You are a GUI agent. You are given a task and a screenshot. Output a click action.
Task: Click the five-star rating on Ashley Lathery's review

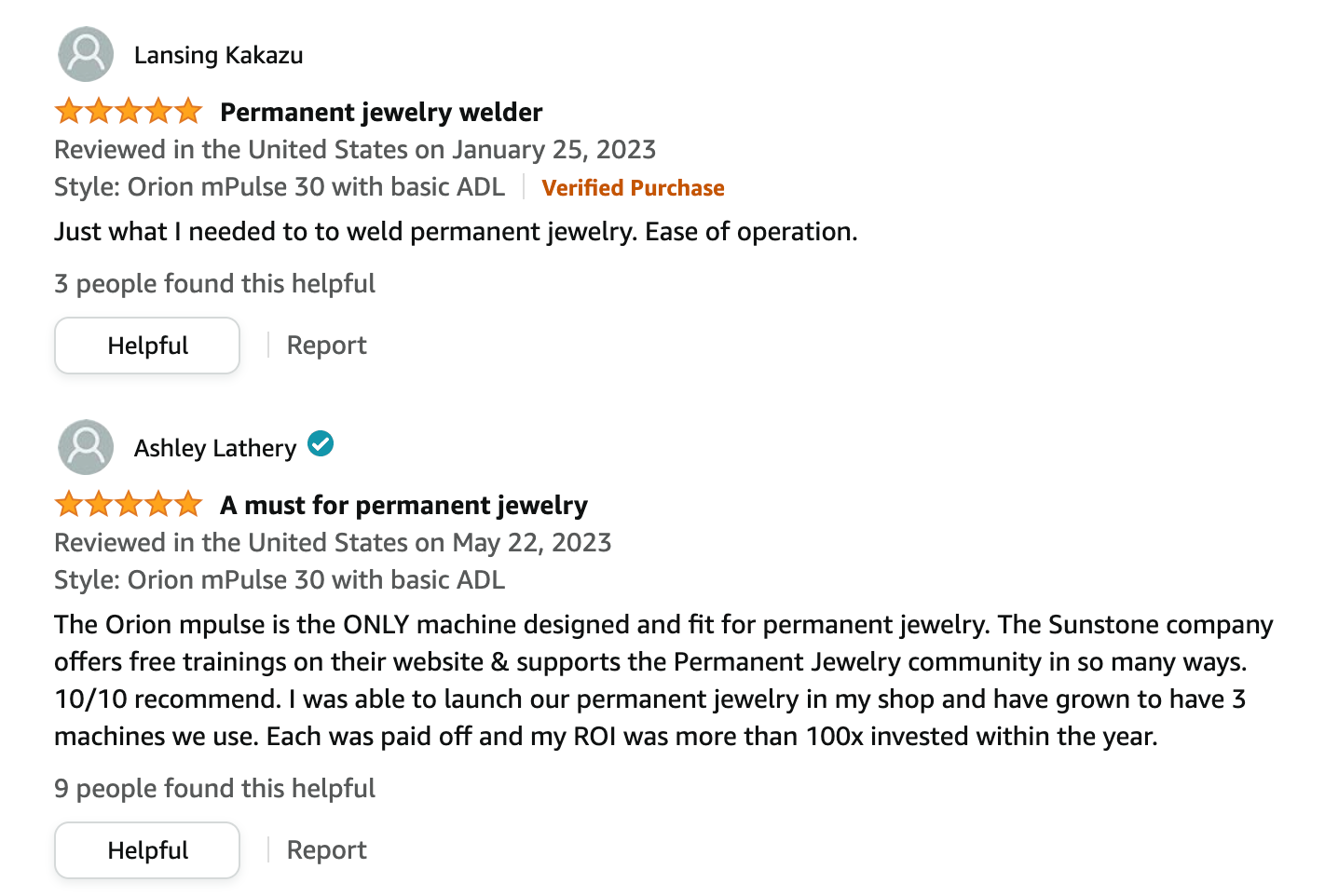pyautogui.click(x=129, y=505)
